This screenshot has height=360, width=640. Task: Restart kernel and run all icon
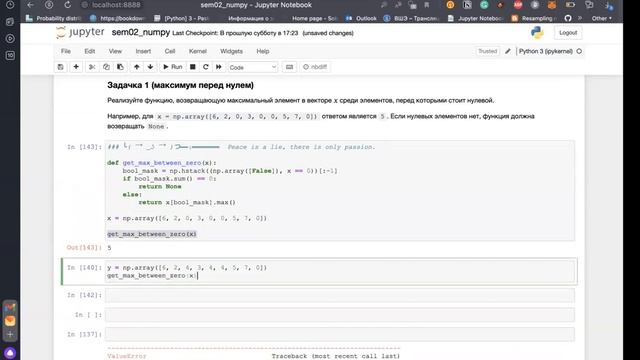click(219, 67)
